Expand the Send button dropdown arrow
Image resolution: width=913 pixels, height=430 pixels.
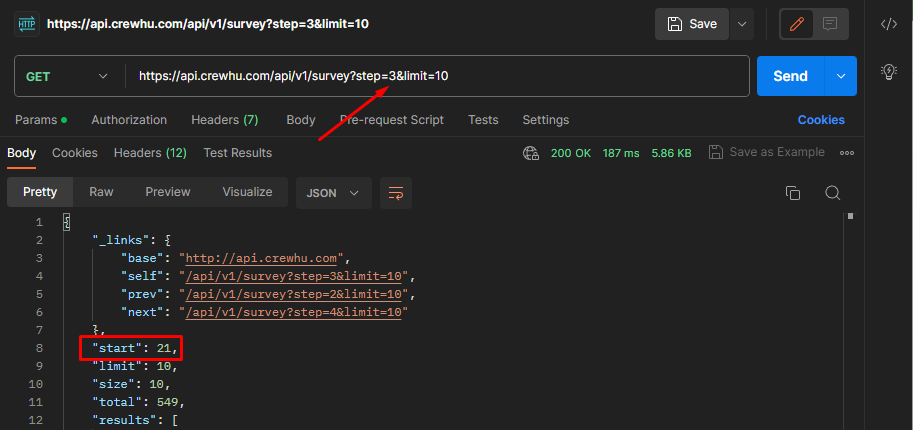click(841, 76)
